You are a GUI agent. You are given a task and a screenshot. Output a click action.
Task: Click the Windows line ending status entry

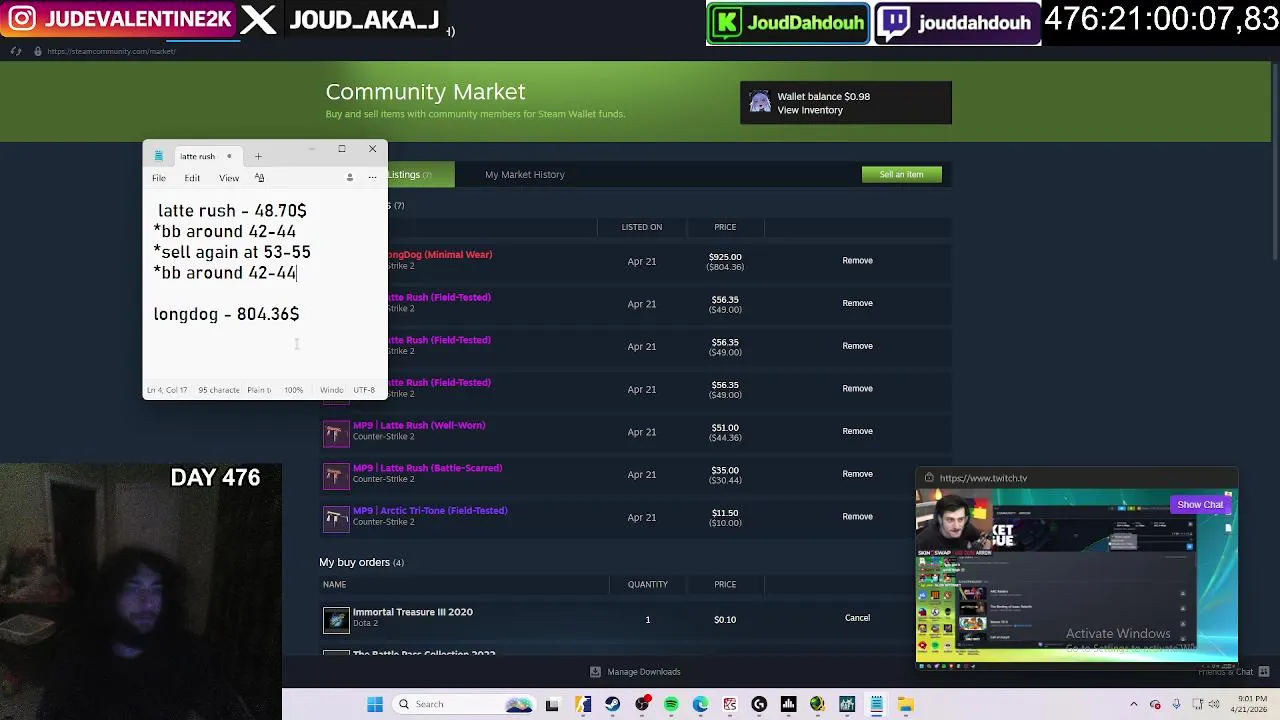point(331,390)
